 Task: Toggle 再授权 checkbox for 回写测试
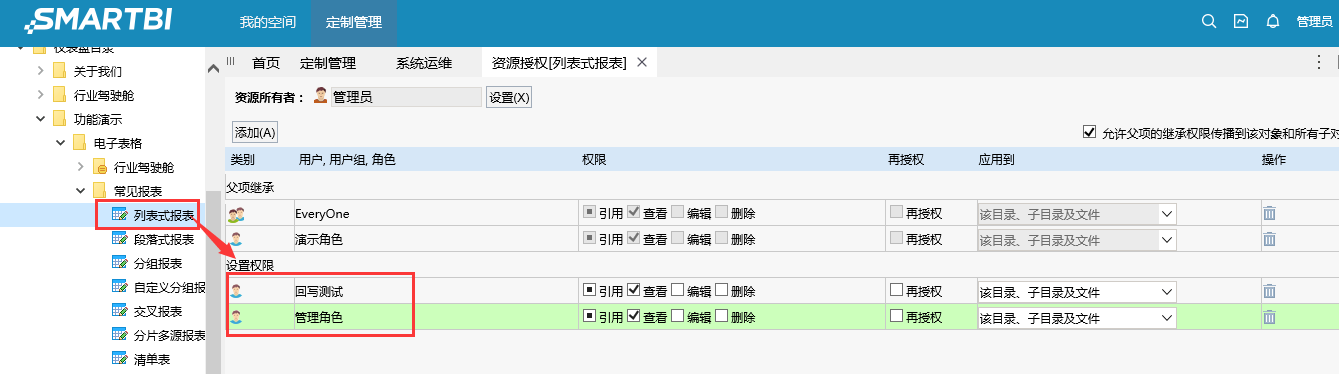tap(896, 291)
